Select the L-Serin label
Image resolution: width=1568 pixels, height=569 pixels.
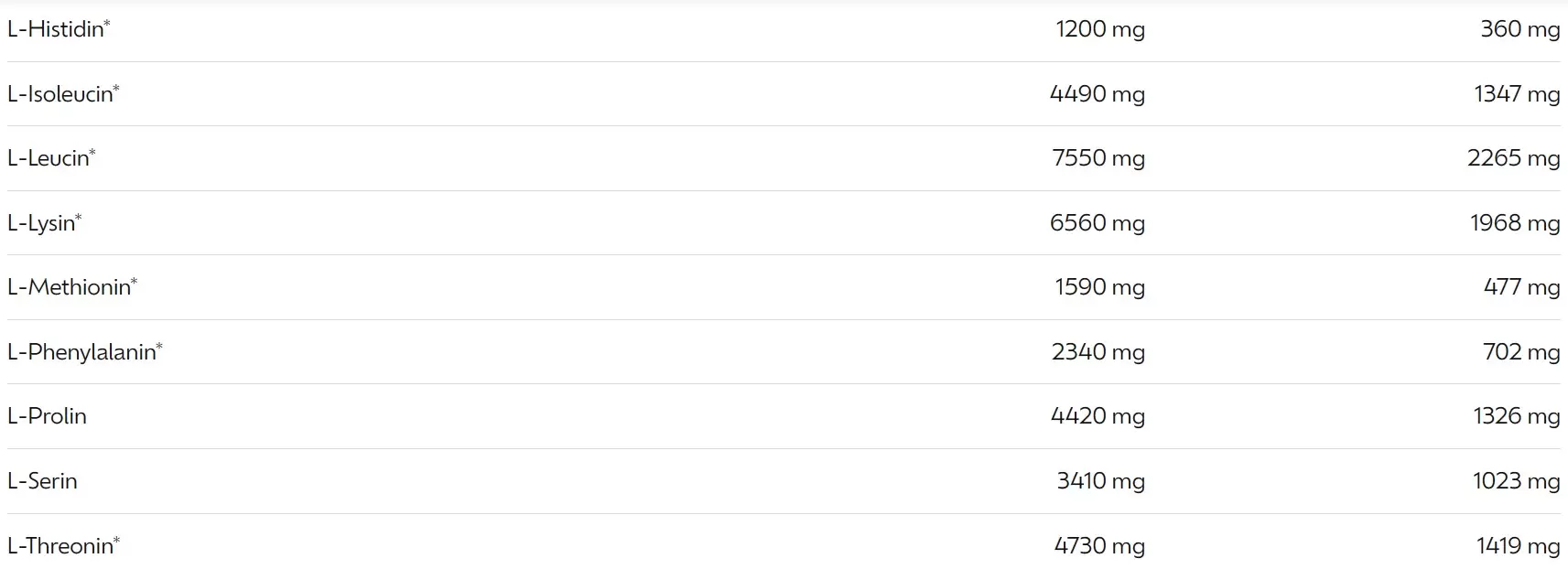[42, 480]
